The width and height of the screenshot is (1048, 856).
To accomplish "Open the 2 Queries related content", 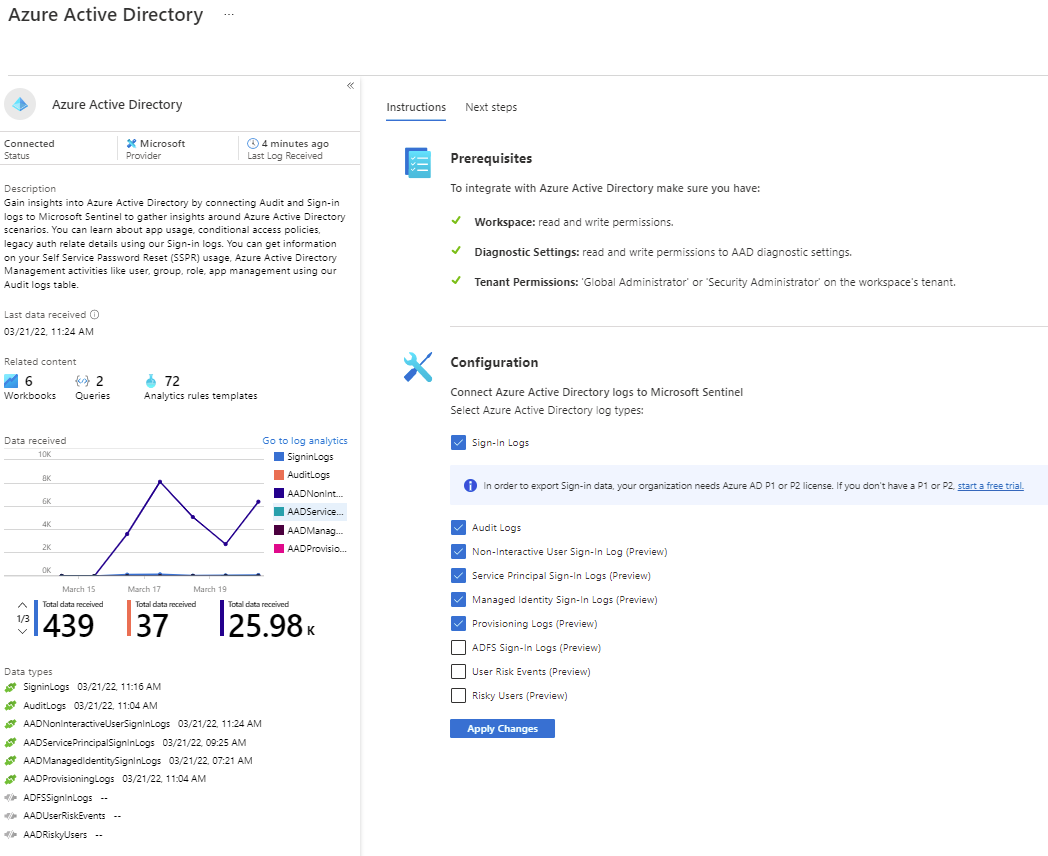I will pyautogui.click(x=92, y=388).
